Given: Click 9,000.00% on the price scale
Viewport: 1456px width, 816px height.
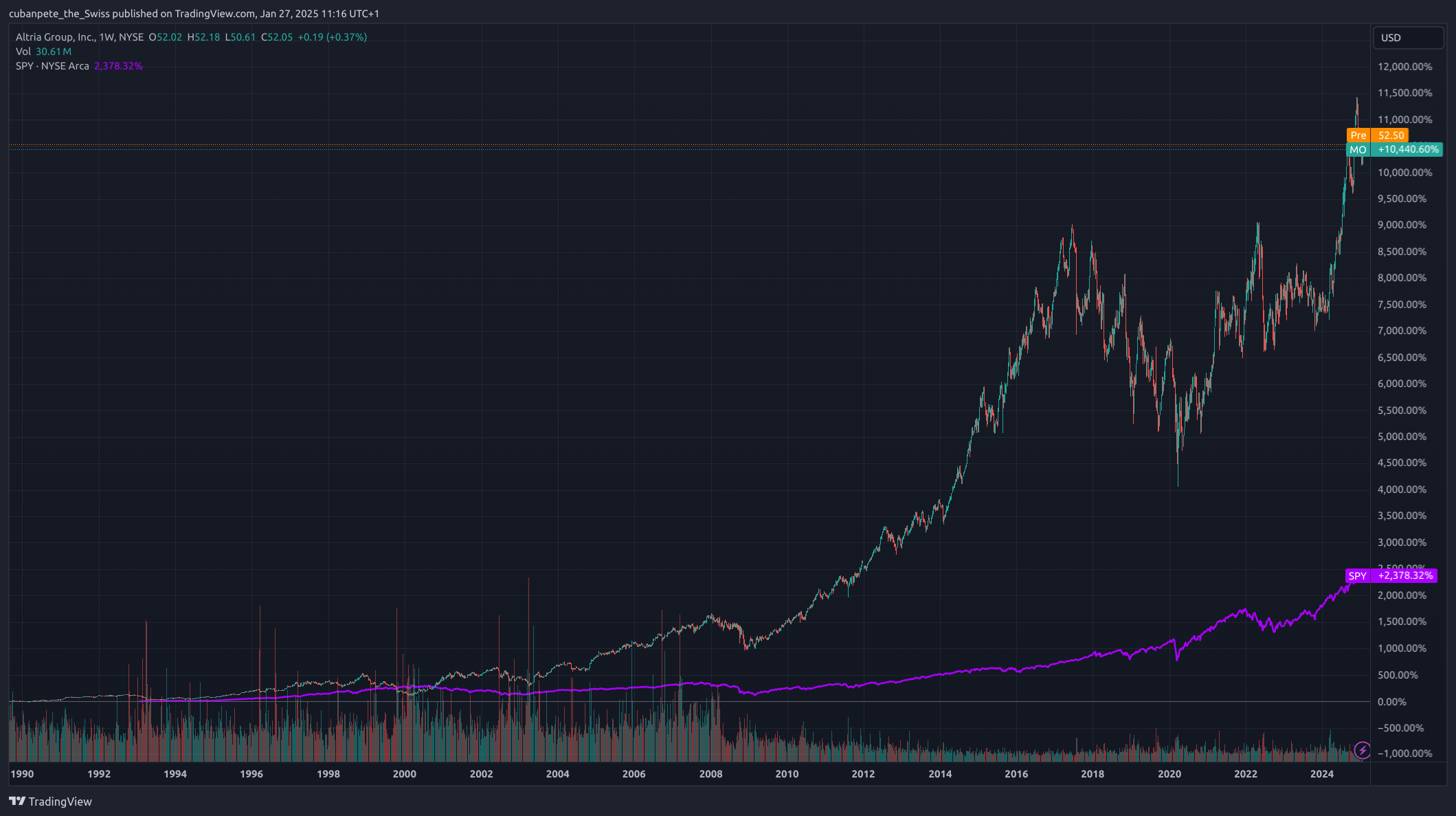Looking at the screenshot, I should (x=1402, y=225).
